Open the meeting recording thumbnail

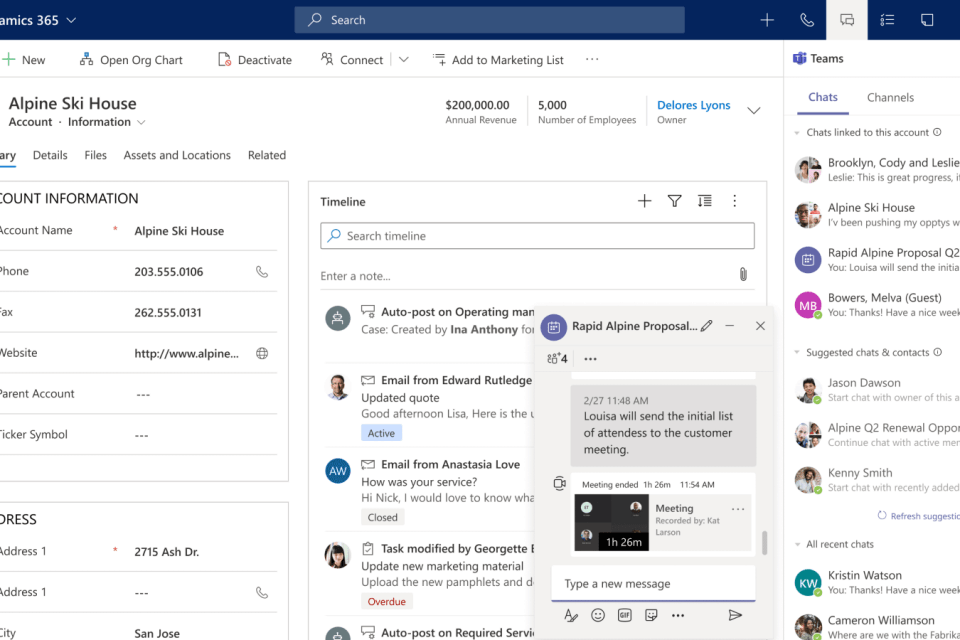click(611, 521)
